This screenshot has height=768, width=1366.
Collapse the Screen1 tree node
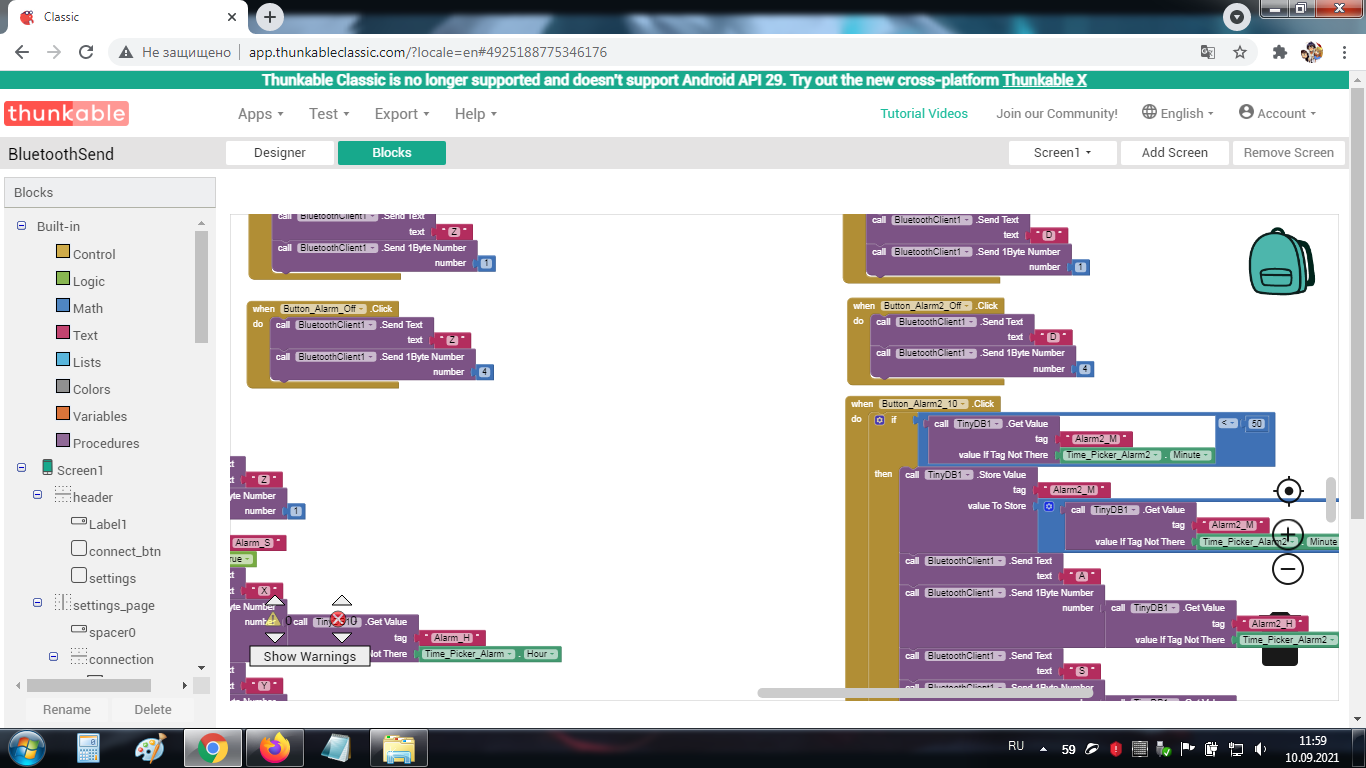tap(22, 469)
